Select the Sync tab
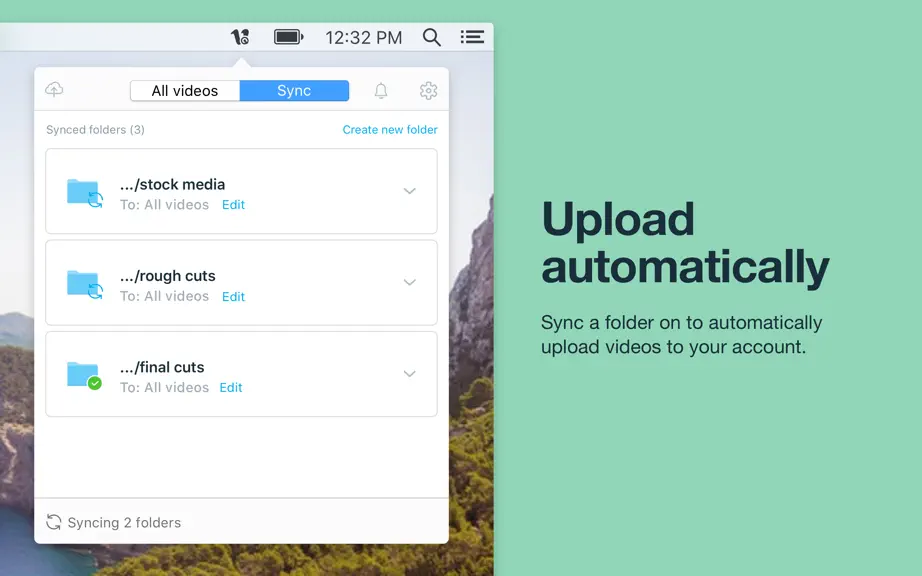This screenshot has width=922, height=576. [x=294, y=91]
